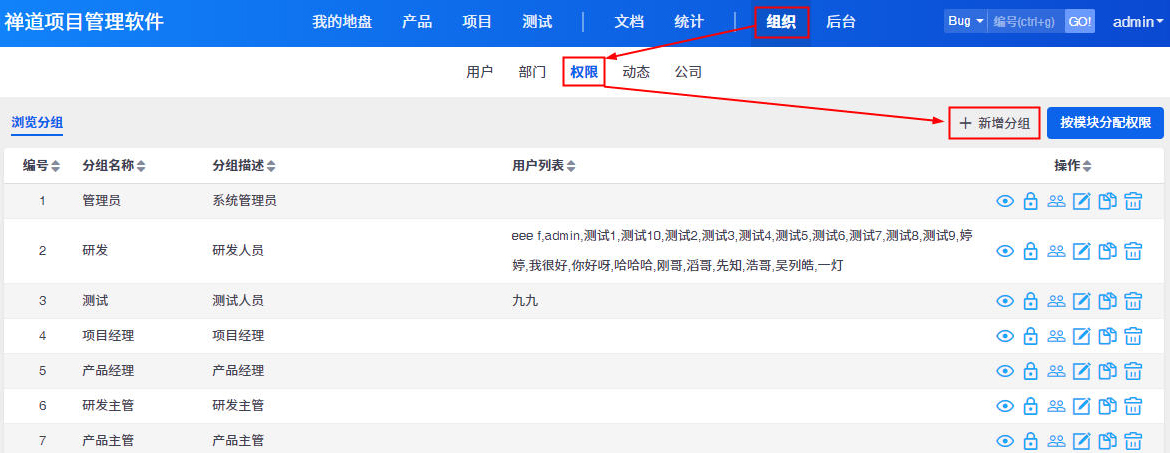Click the lock permission icon for 研发主管 row

1030,406
